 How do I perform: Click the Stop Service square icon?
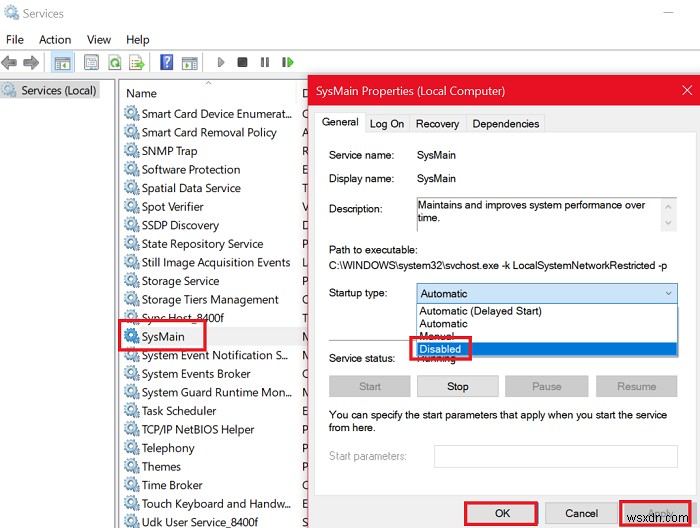(x=242, y=62)
